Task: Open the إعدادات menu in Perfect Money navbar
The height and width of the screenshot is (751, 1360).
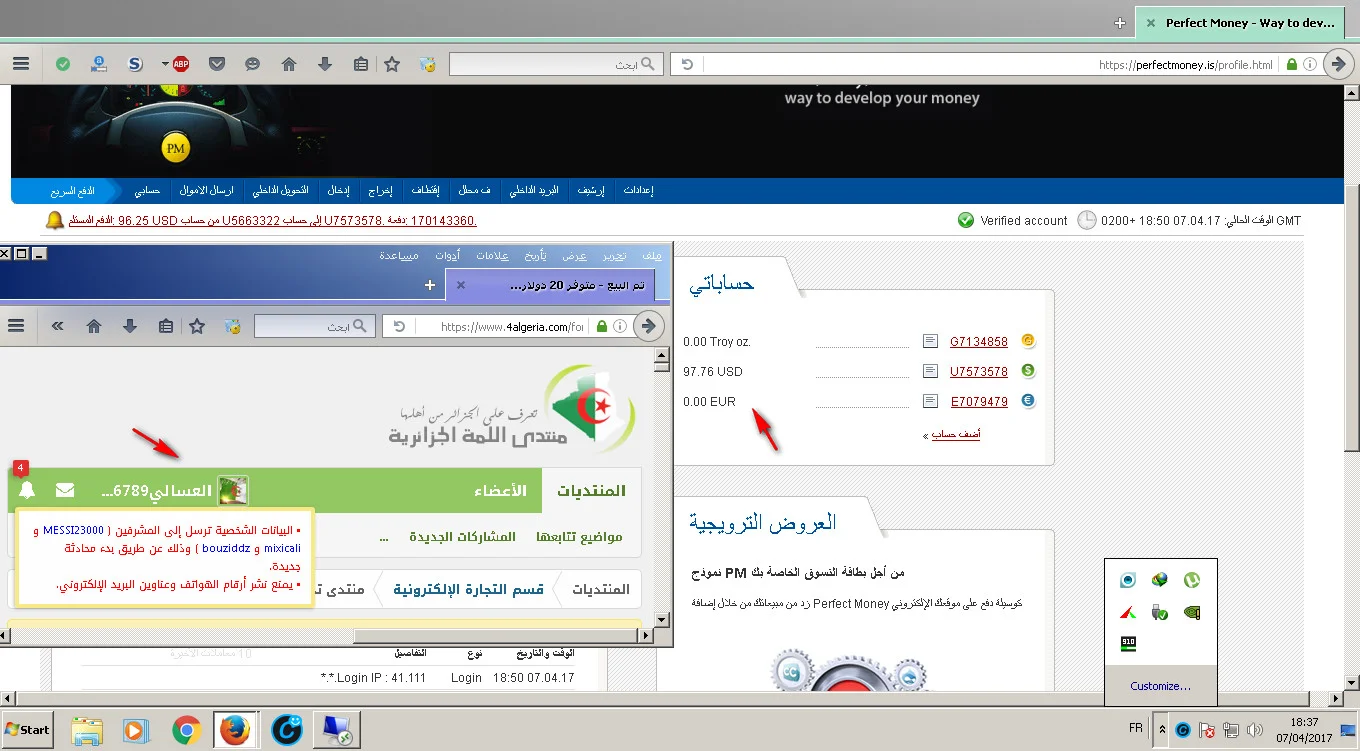Action: point(638,190)
